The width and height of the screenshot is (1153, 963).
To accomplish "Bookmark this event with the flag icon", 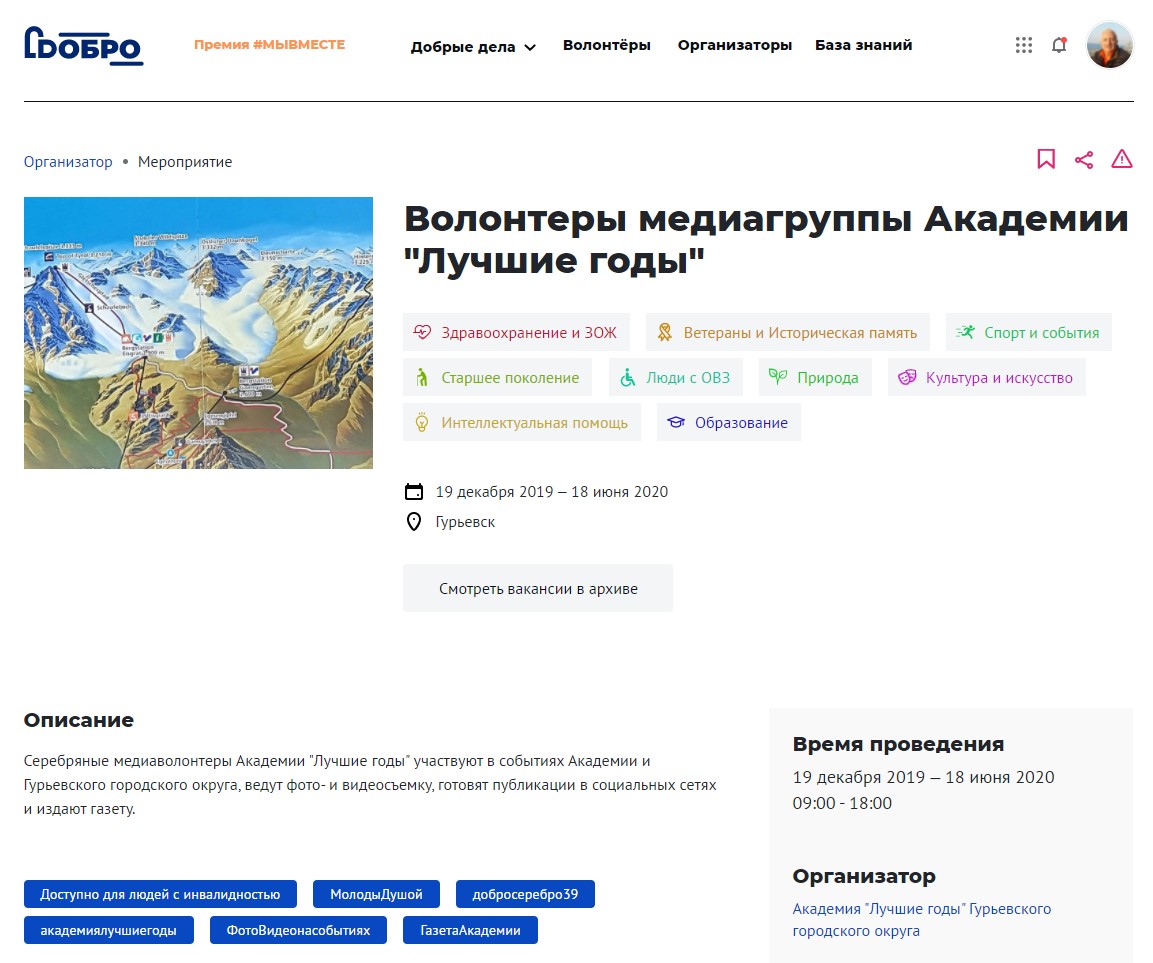I will (x=1046, y=159).
